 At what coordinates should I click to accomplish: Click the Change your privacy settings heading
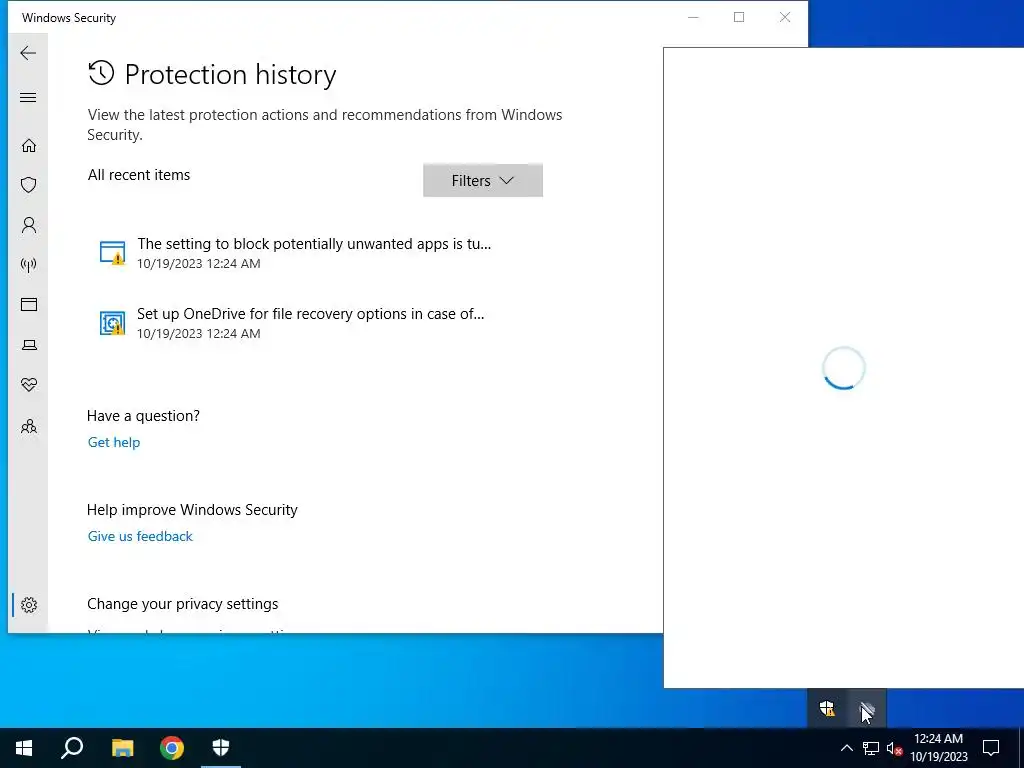(x=183, y=603)
